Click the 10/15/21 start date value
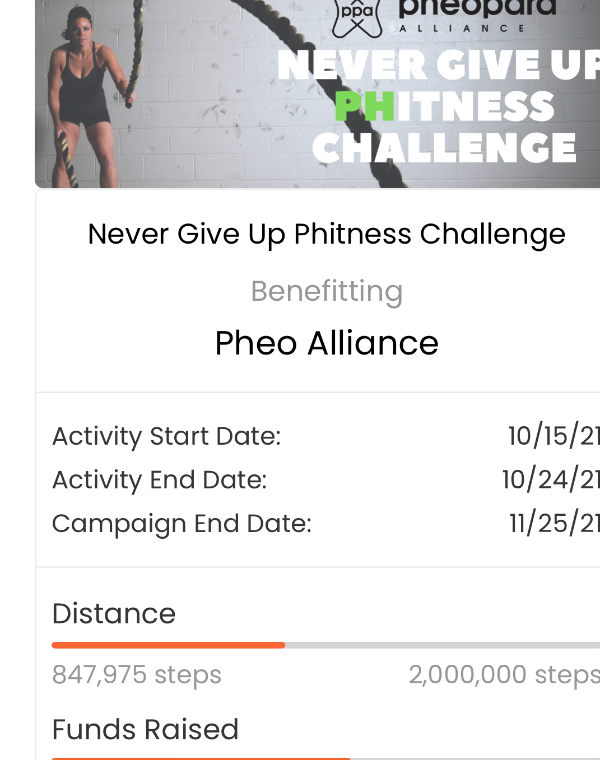 point(553,436)
